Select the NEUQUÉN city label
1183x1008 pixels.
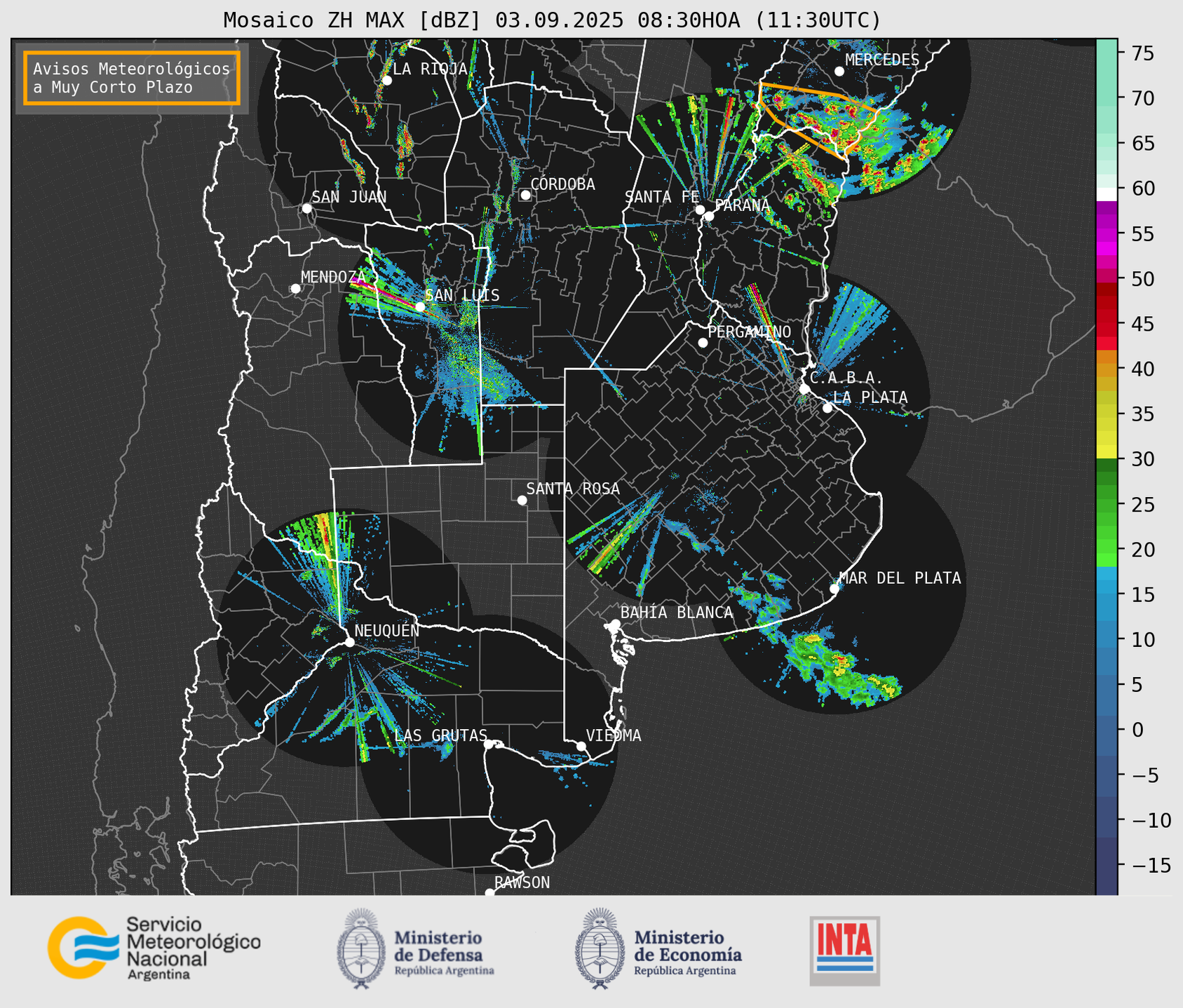pos(387,630)
